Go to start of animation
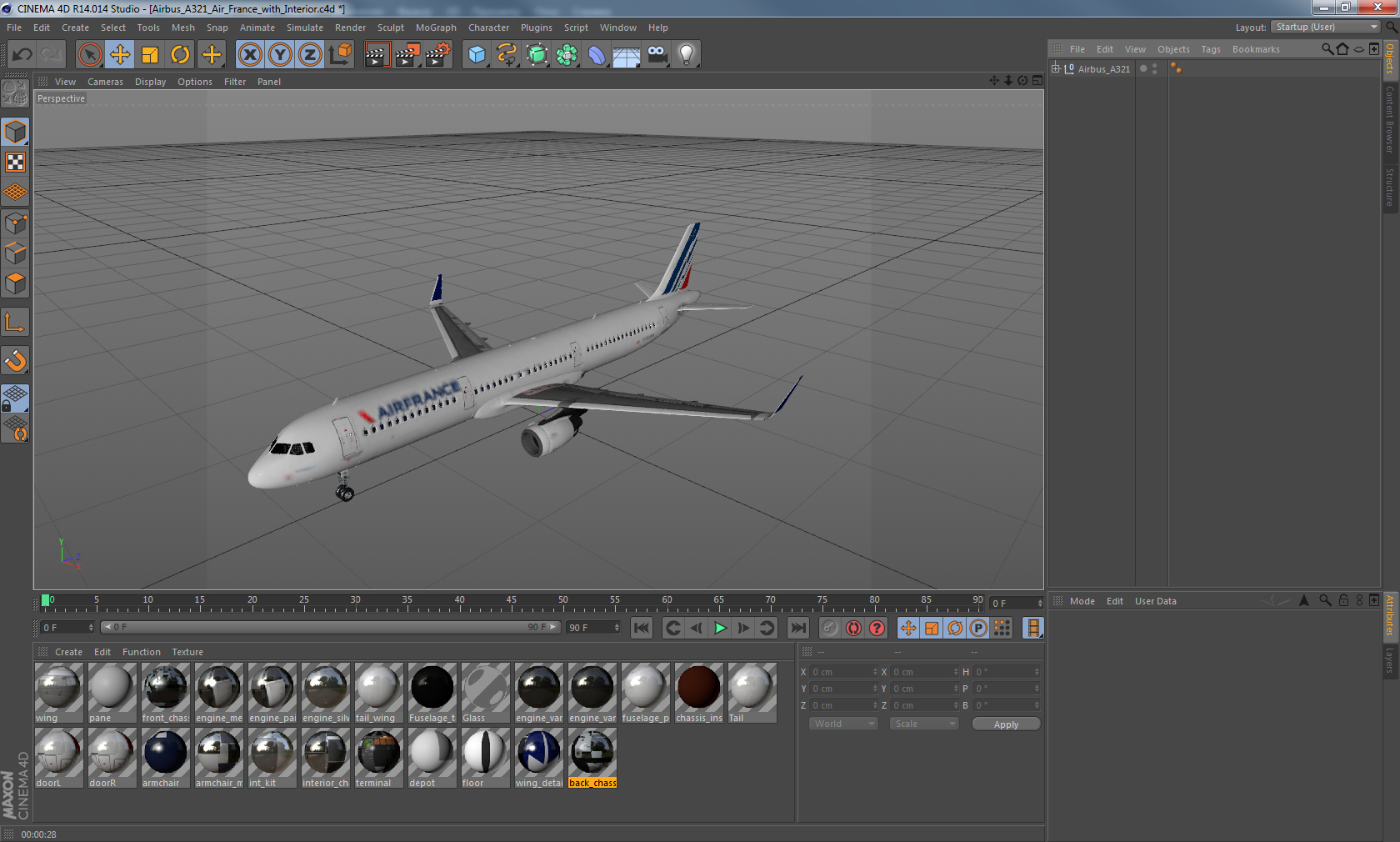1400x842 pixels. (642, 628)
